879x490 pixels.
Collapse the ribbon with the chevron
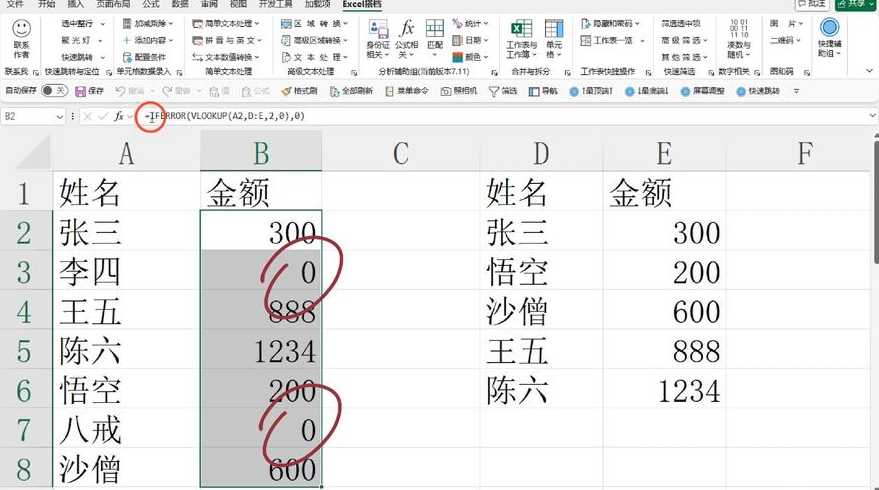click(x=869, y=71)
